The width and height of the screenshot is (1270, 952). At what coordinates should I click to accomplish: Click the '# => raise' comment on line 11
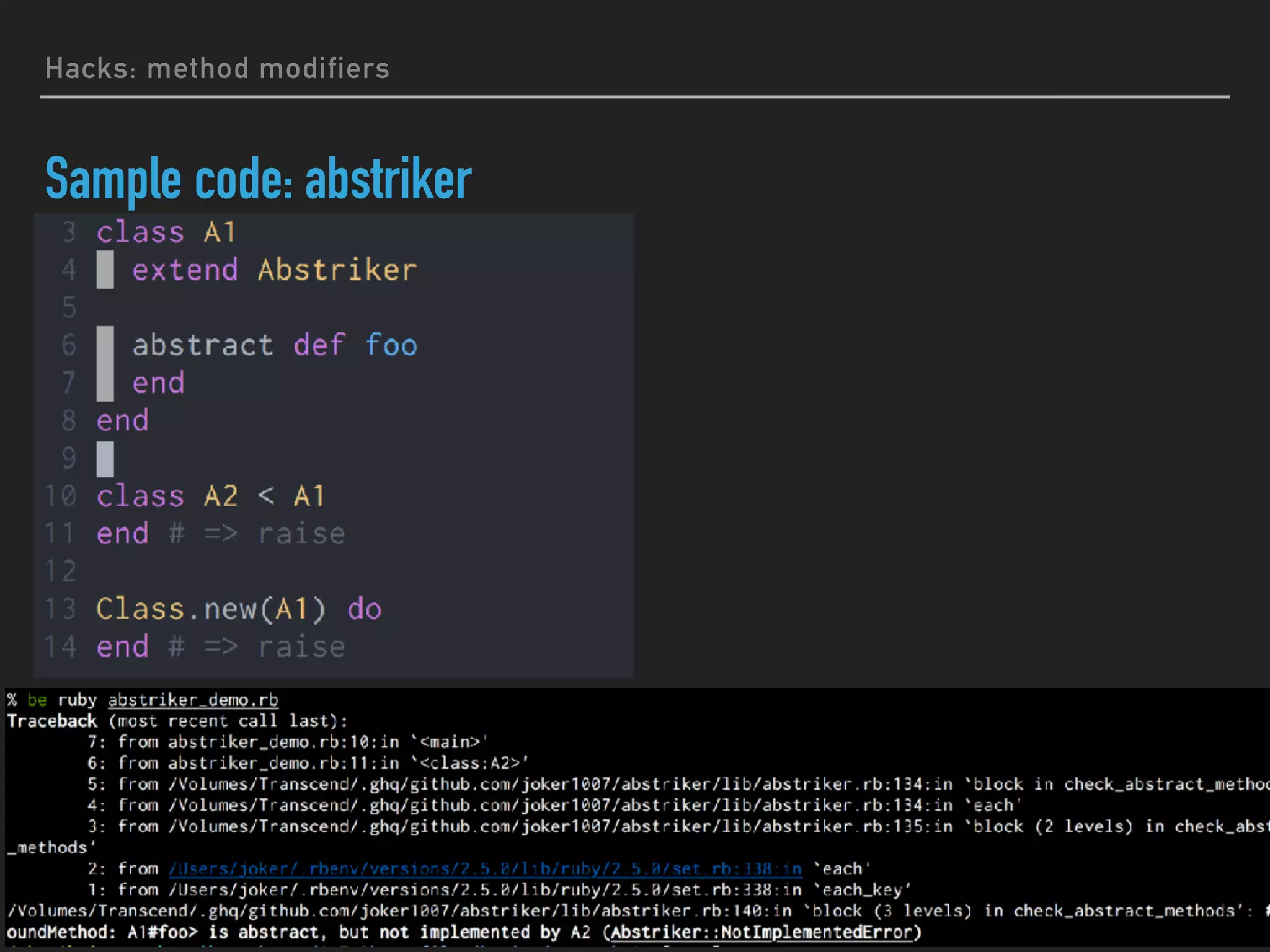[x=256, y=534]
